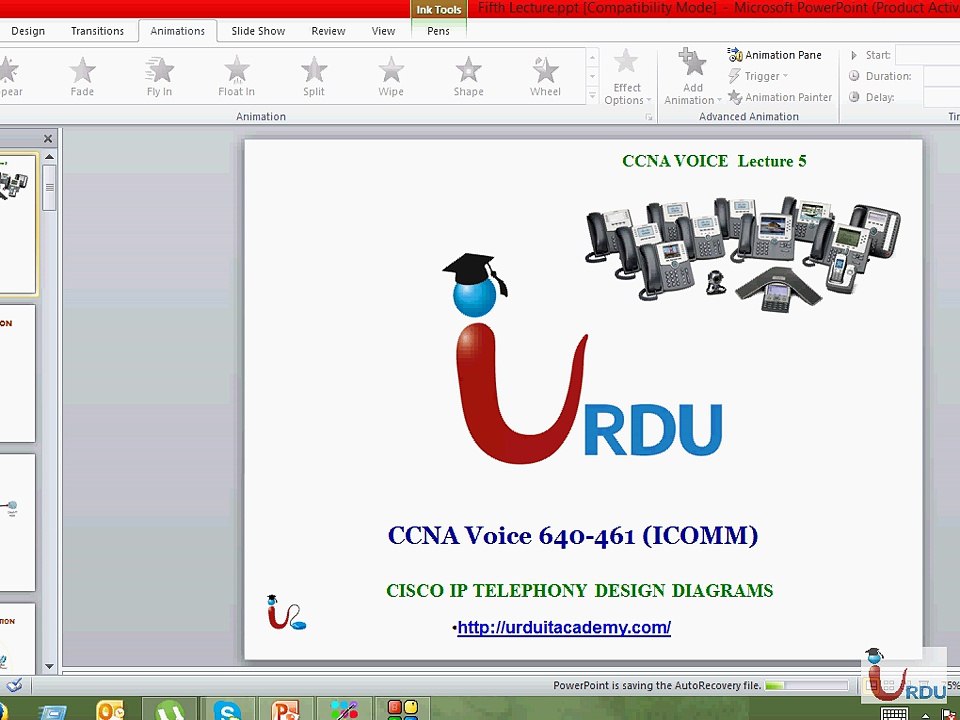Viewport: 960px width, 720px height.
Task: Open Effect Options menu
Action: coord(627,77)
